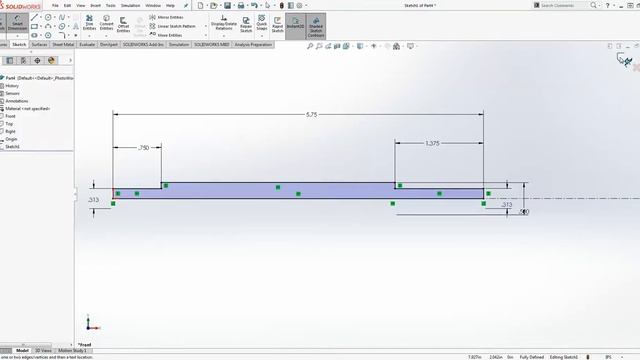Select the Sketch Fillet tool
This screenshot has height=360, width=640.
(62, 35)
